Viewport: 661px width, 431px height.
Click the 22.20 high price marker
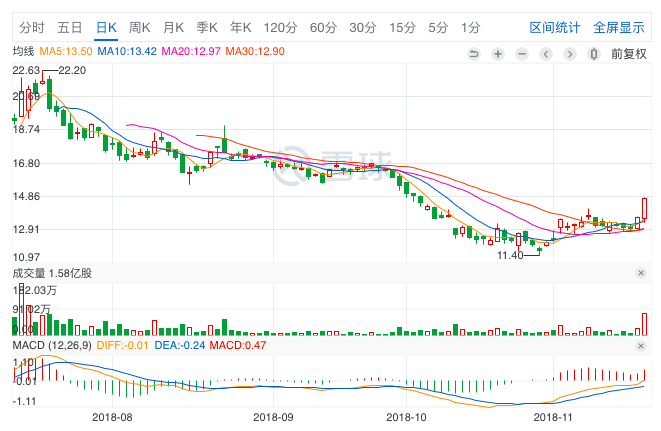(x=72, y=70)
